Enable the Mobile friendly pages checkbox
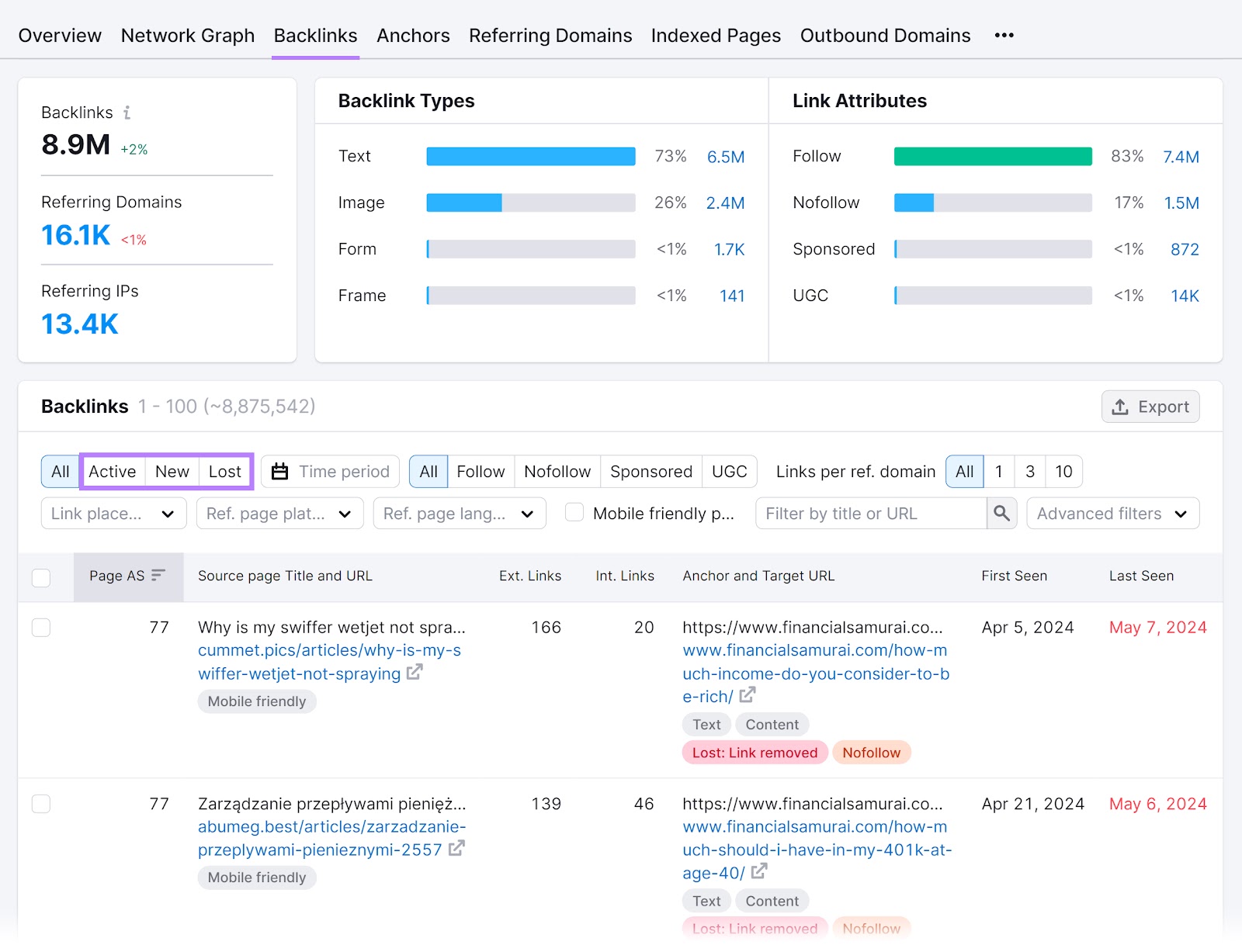Image resolution: width=1242 pixels, height=952 pixels. 574,513
